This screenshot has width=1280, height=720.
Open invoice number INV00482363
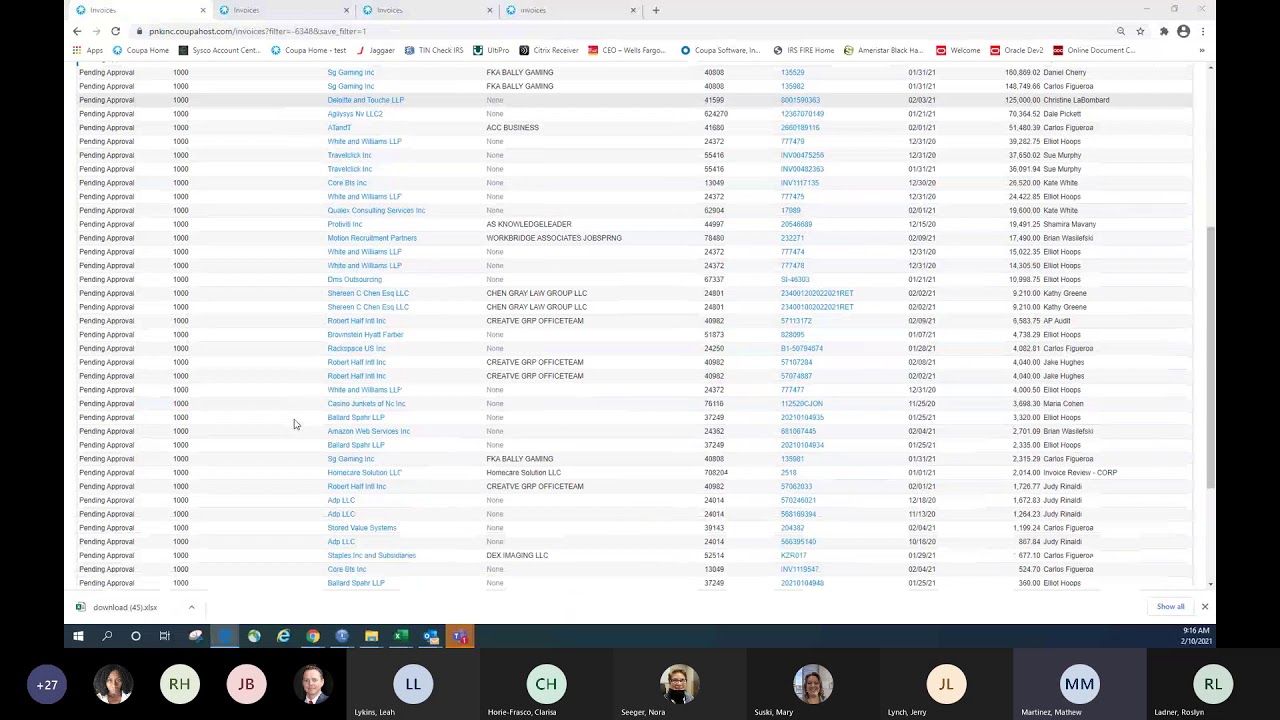pos(802,169)
